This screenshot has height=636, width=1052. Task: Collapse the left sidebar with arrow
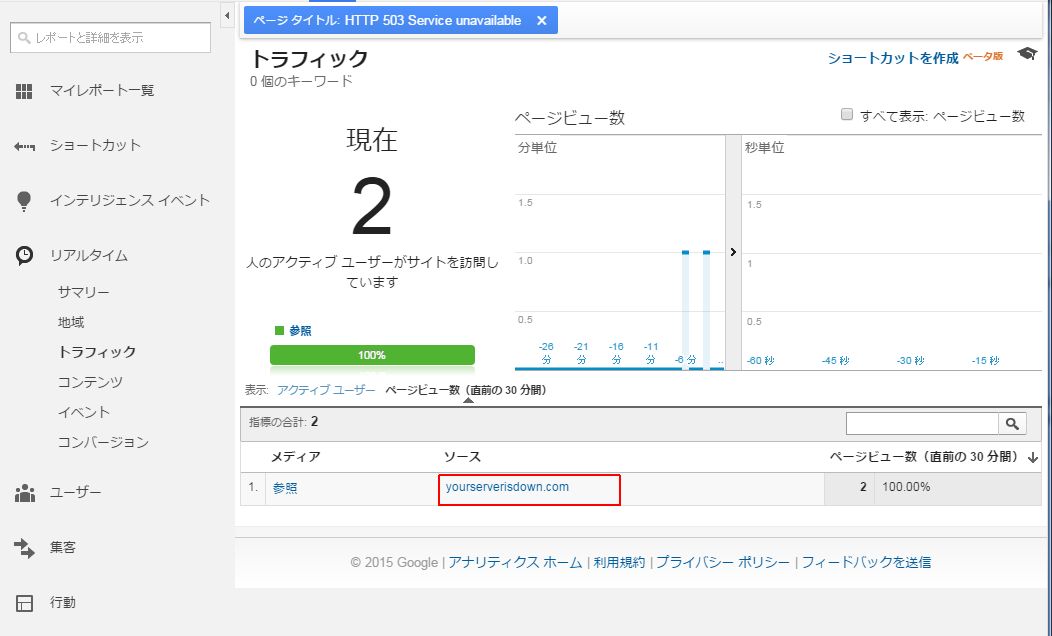227,15
